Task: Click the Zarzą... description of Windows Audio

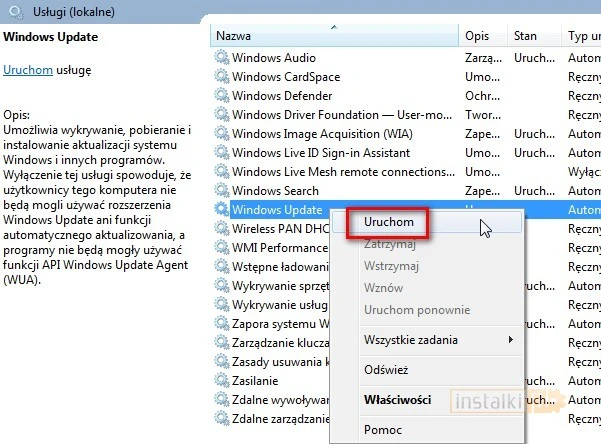Action: [483, 58]
